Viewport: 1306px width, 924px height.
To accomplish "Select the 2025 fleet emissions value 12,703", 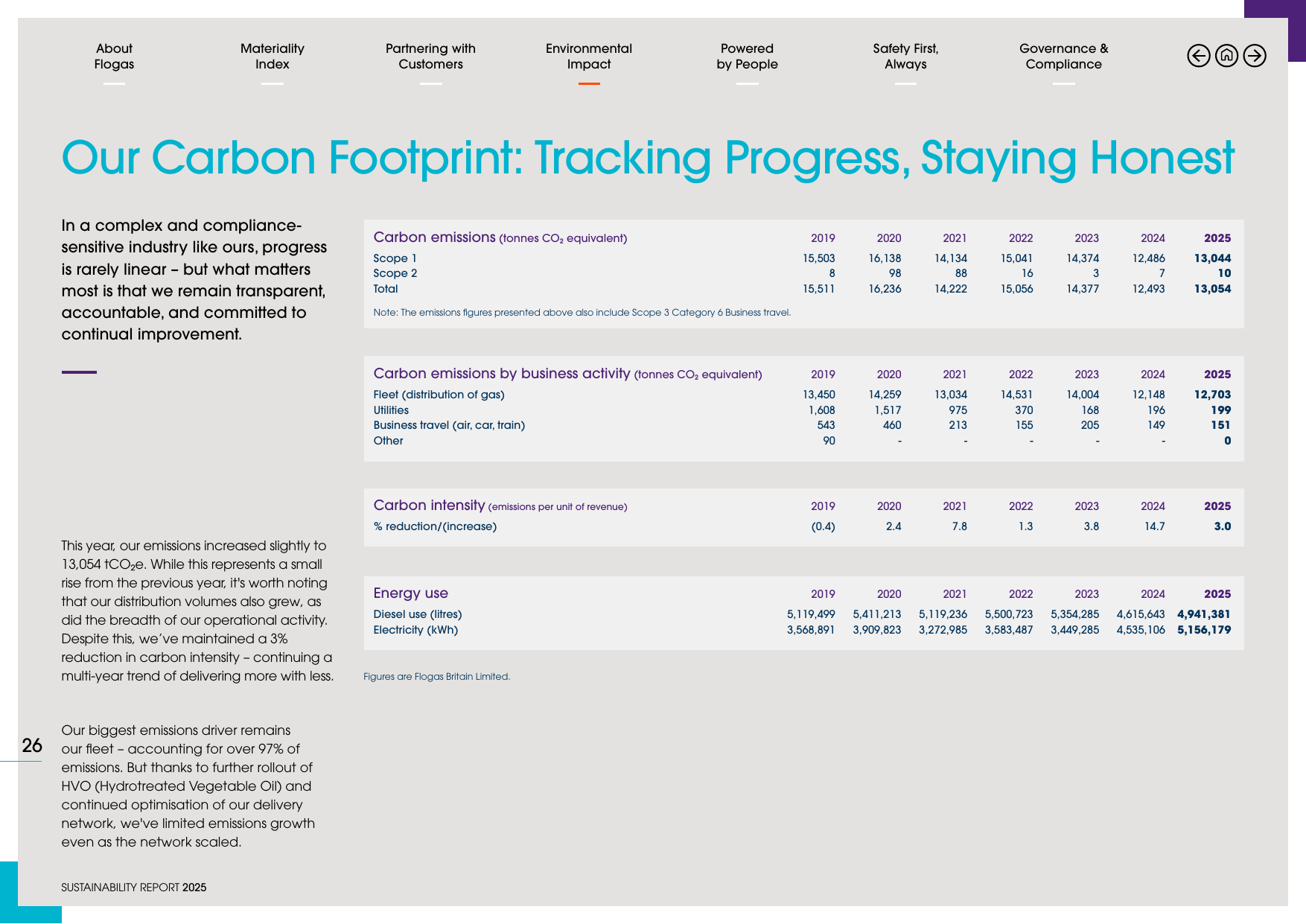I will tap(1212, 395).
